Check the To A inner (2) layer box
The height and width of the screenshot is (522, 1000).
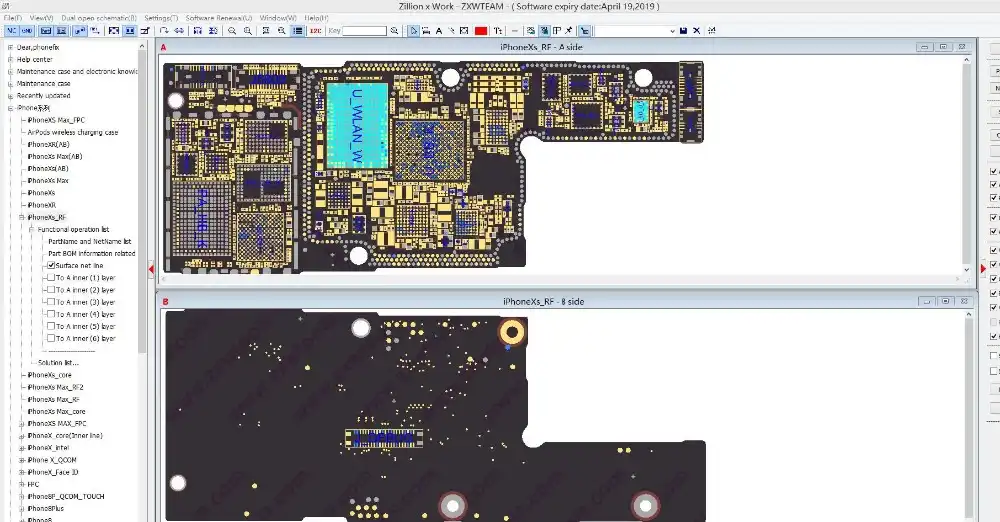coord(51,290)
